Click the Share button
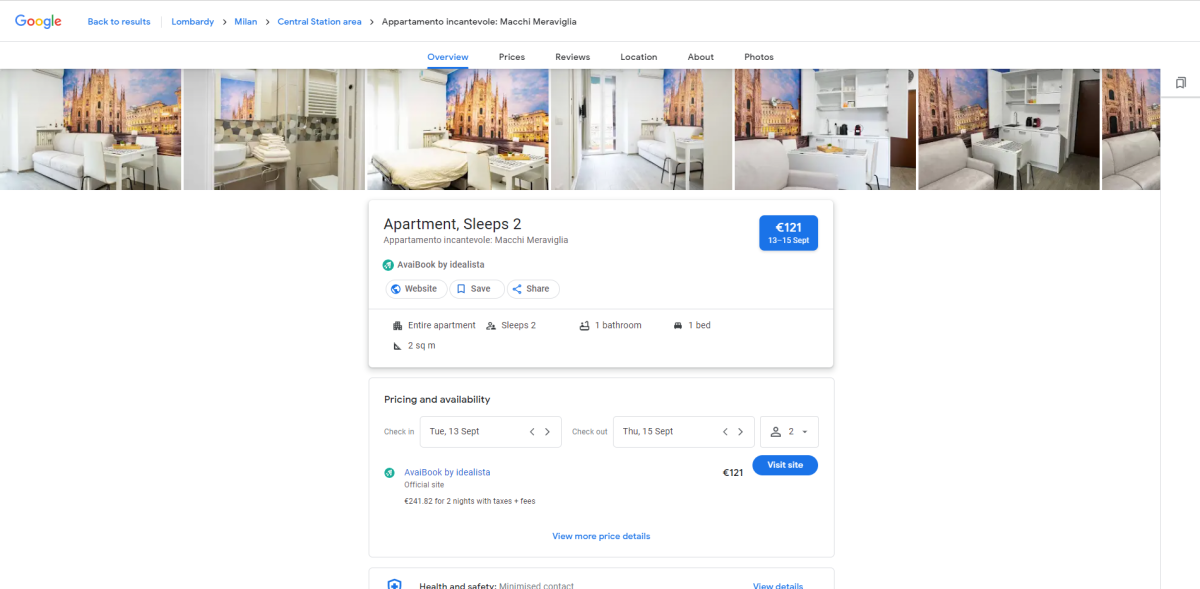Image resolution: width=1200 pixels, height=589 pixels. click(x=532, y=288)
